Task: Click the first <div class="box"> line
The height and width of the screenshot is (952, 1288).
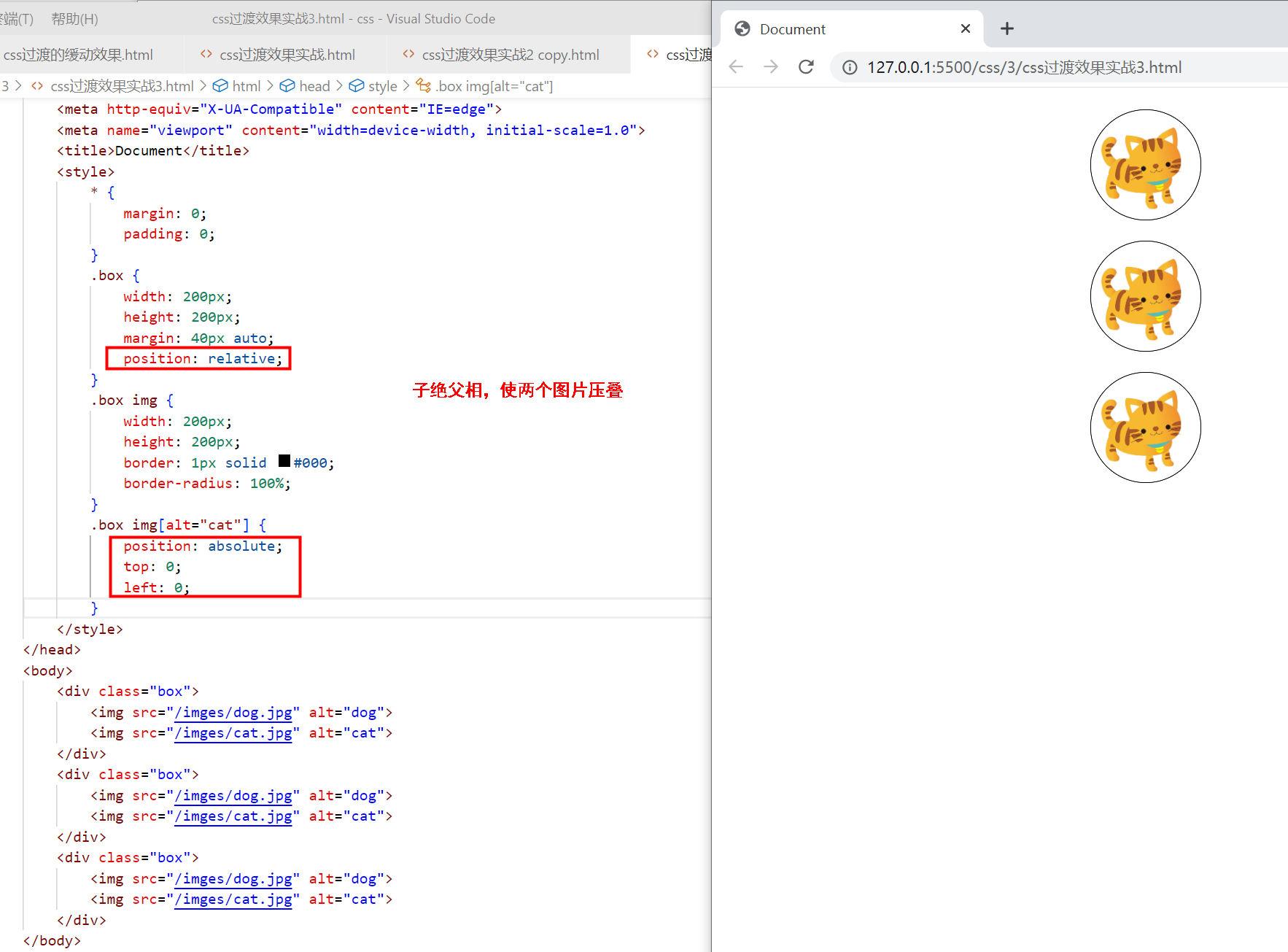Action: tap(128, 692)
